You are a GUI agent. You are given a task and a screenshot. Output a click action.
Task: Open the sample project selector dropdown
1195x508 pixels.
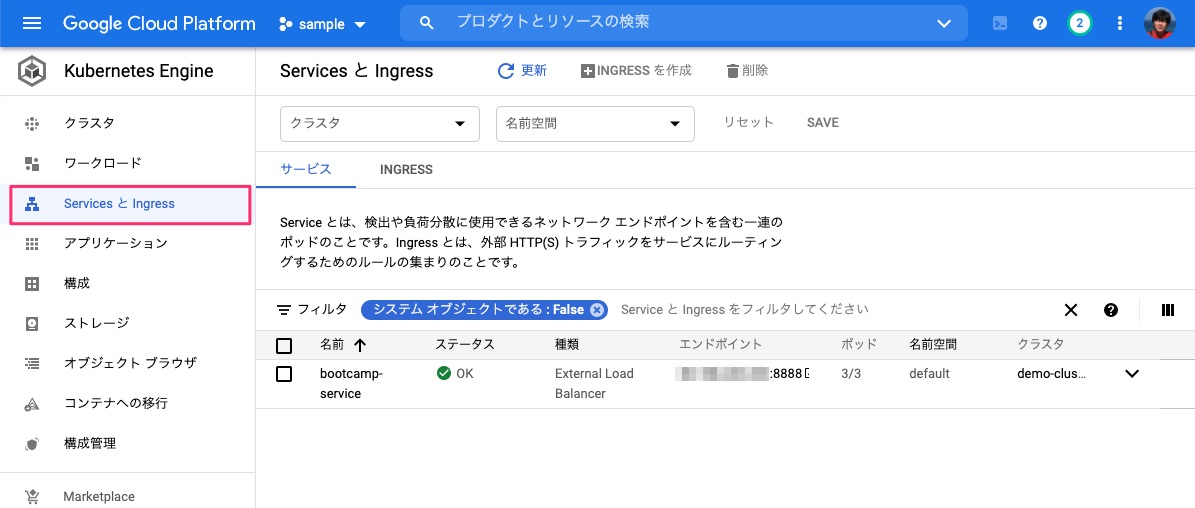pyautogui.click(x=323, y=24)
